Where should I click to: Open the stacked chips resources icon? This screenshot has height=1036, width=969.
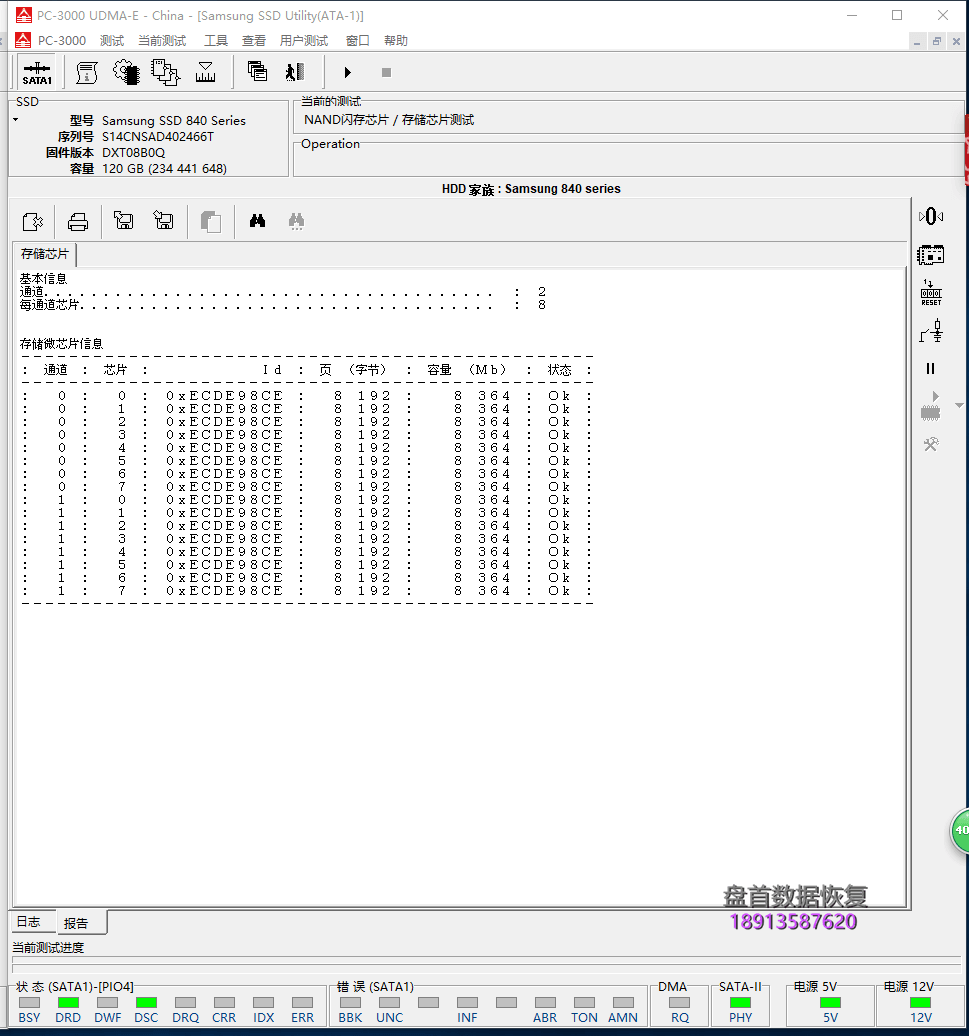click(165, 73)
